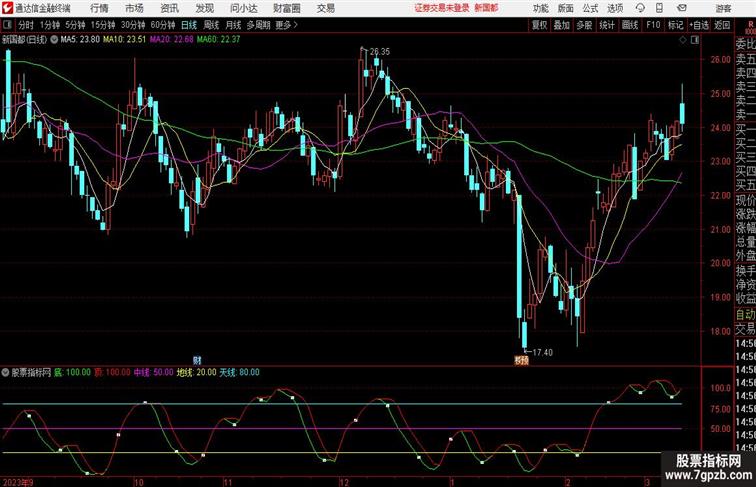Open the 公式 menu
The width and height of the screenshot is (756, 487).
tap(590, 8)
